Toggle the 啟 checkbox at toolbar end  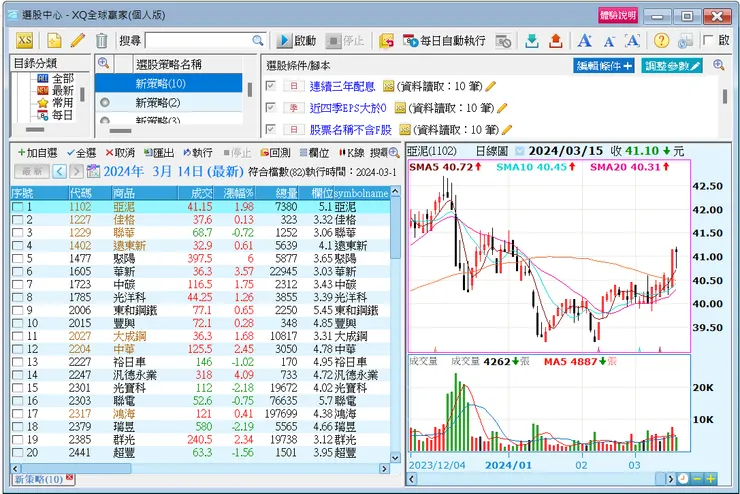point(708,40)
